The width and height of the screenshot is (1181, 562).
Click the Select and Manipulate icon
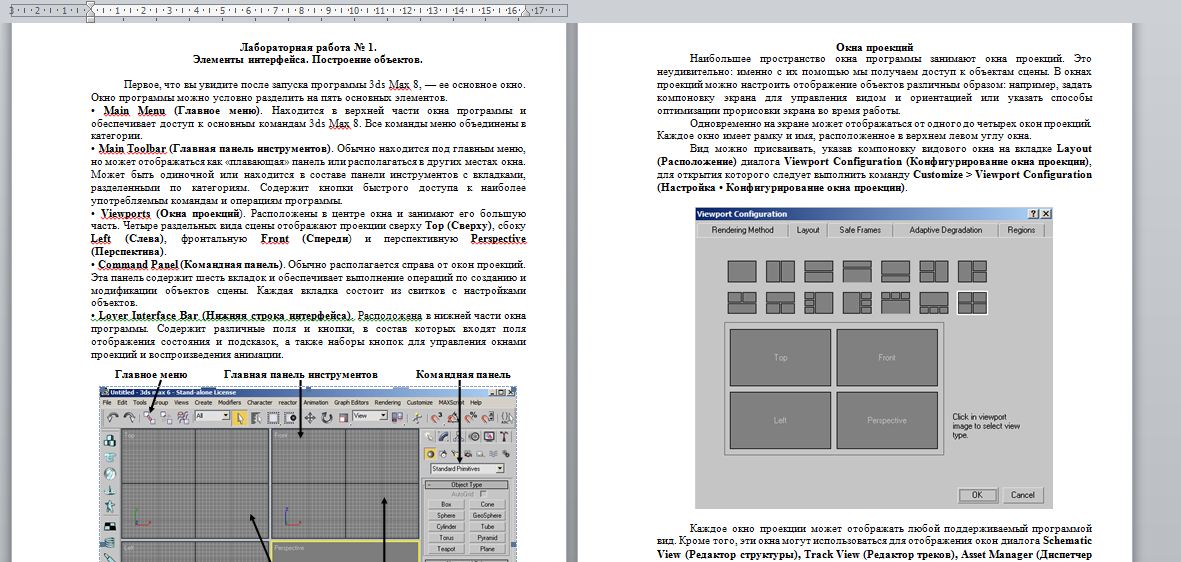pos(417,418)
